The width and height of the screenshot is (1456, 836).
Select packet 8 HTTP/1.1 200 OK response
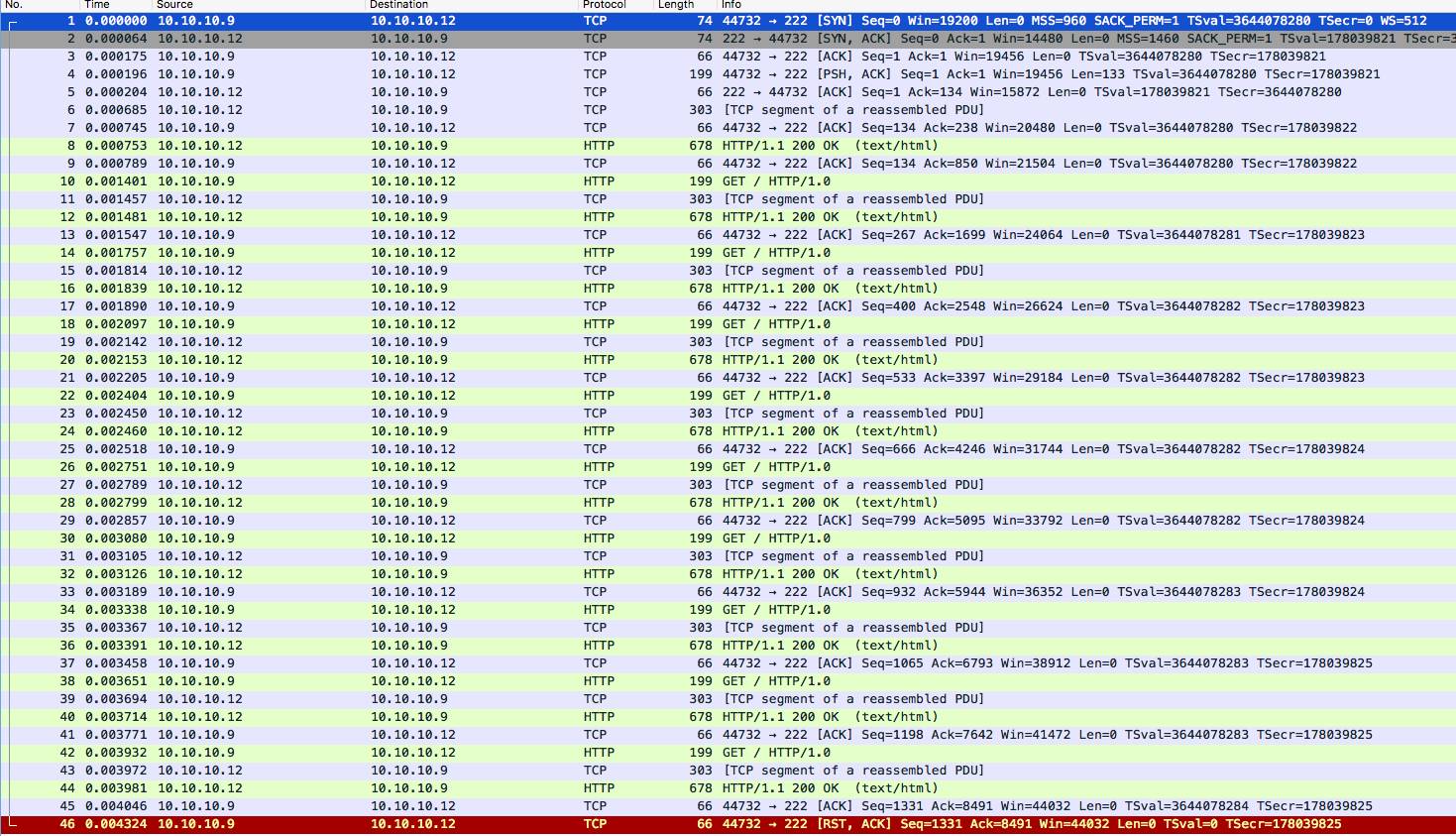point(728,146)
